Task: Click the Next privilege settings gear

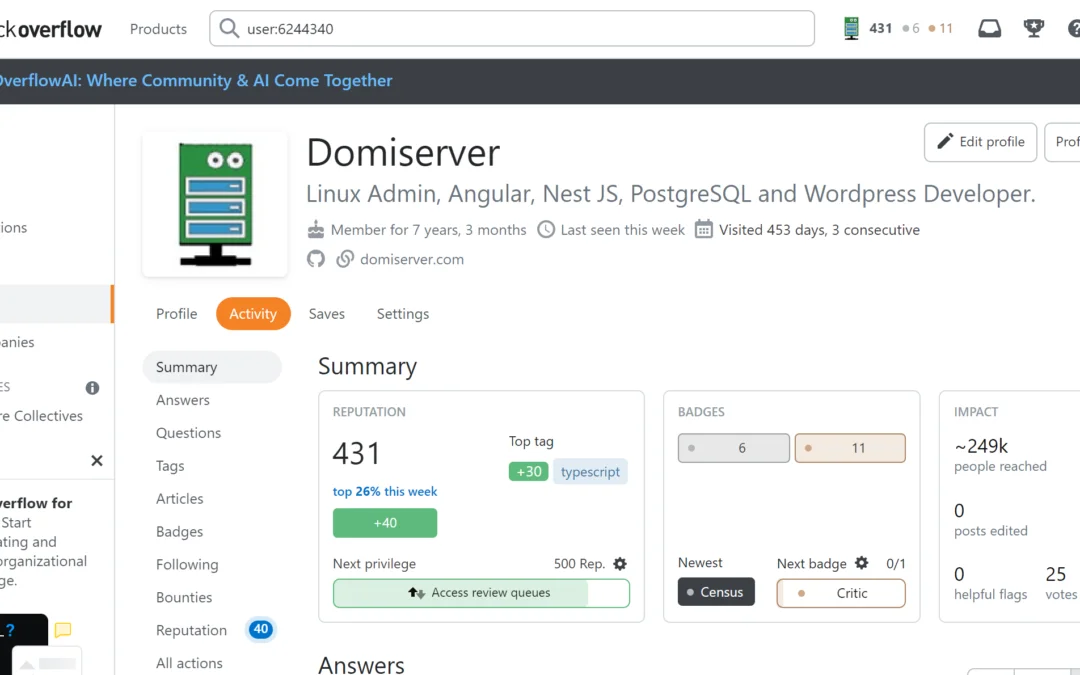Action: [x=620, y=564]
